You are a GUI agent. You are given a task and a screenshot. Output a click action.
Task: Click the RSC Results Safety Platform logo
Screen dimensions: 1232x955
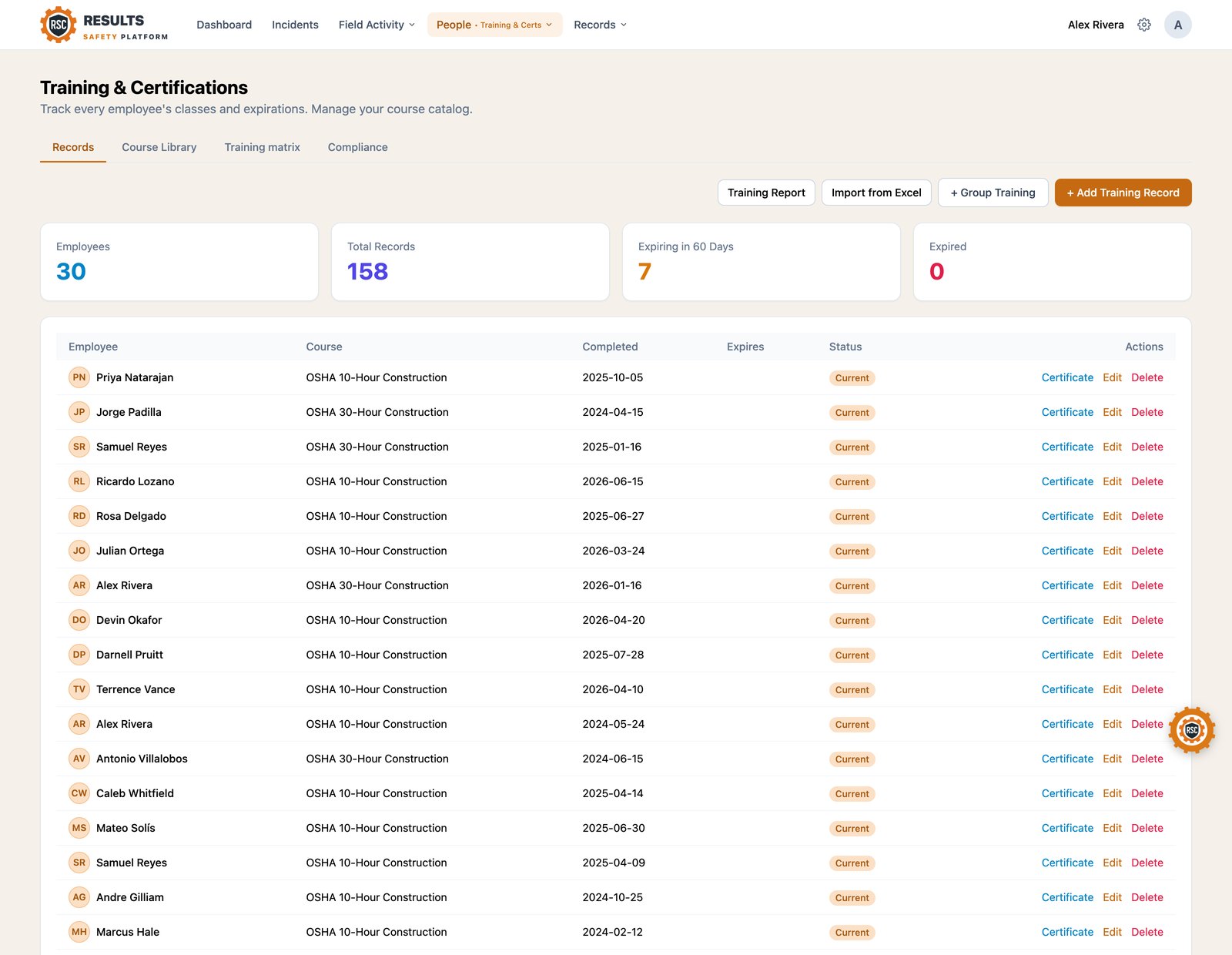[104, 25]
